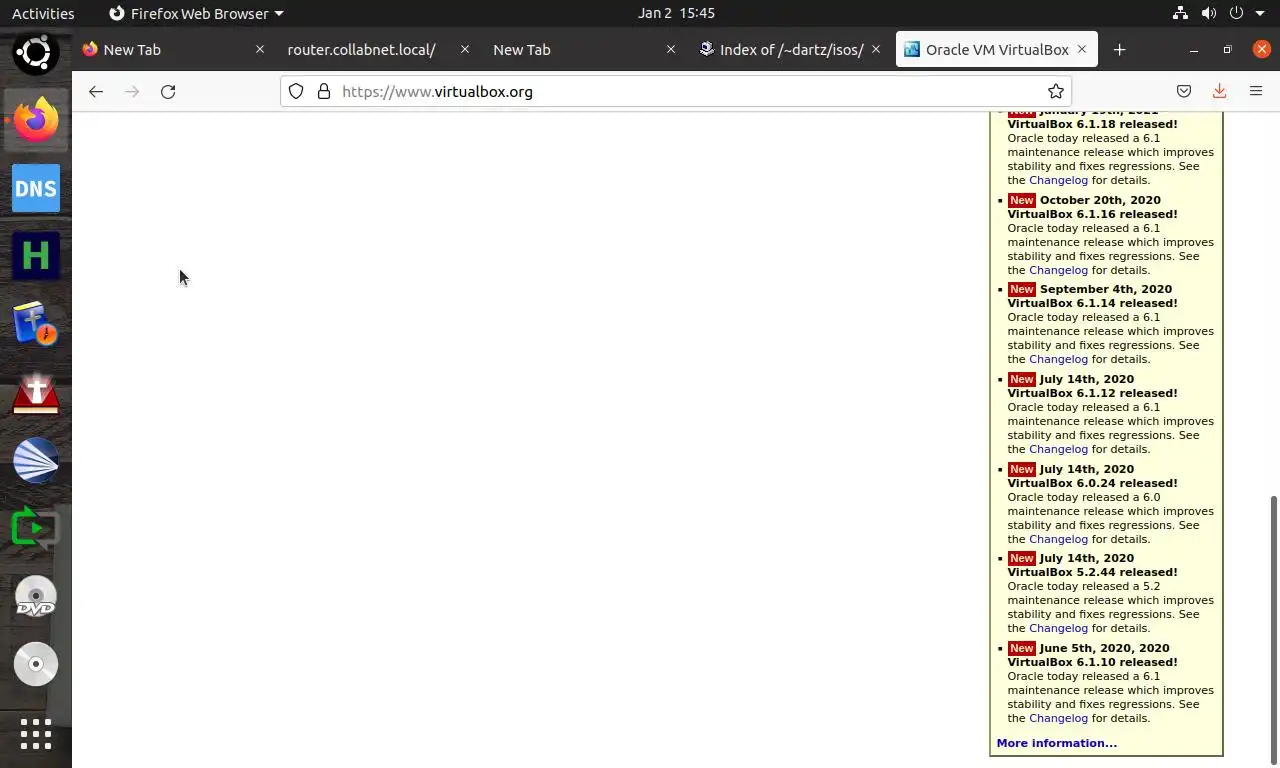1280x768 pixels.
Task: Switch to Index of /~dartz/isos/ tab
Action: point(789,49)
